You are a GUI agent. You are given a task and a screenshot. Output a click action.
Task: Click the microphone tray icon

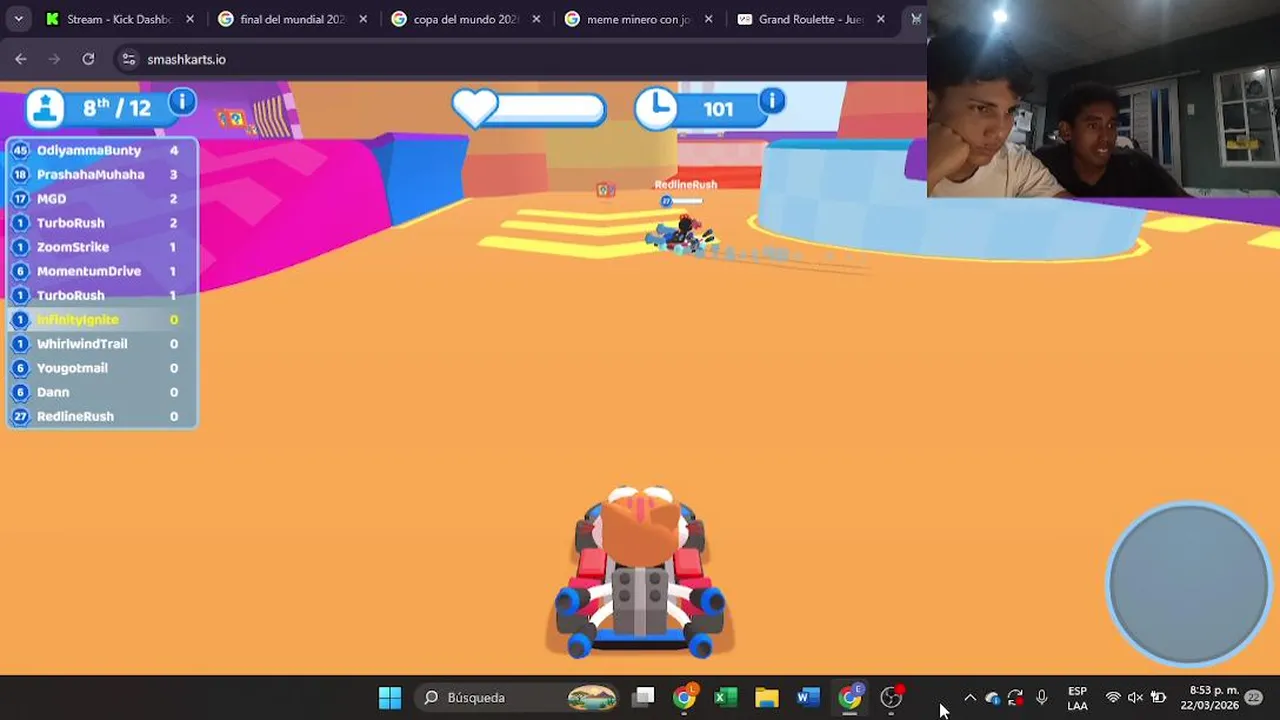[x=1041, y=697]
